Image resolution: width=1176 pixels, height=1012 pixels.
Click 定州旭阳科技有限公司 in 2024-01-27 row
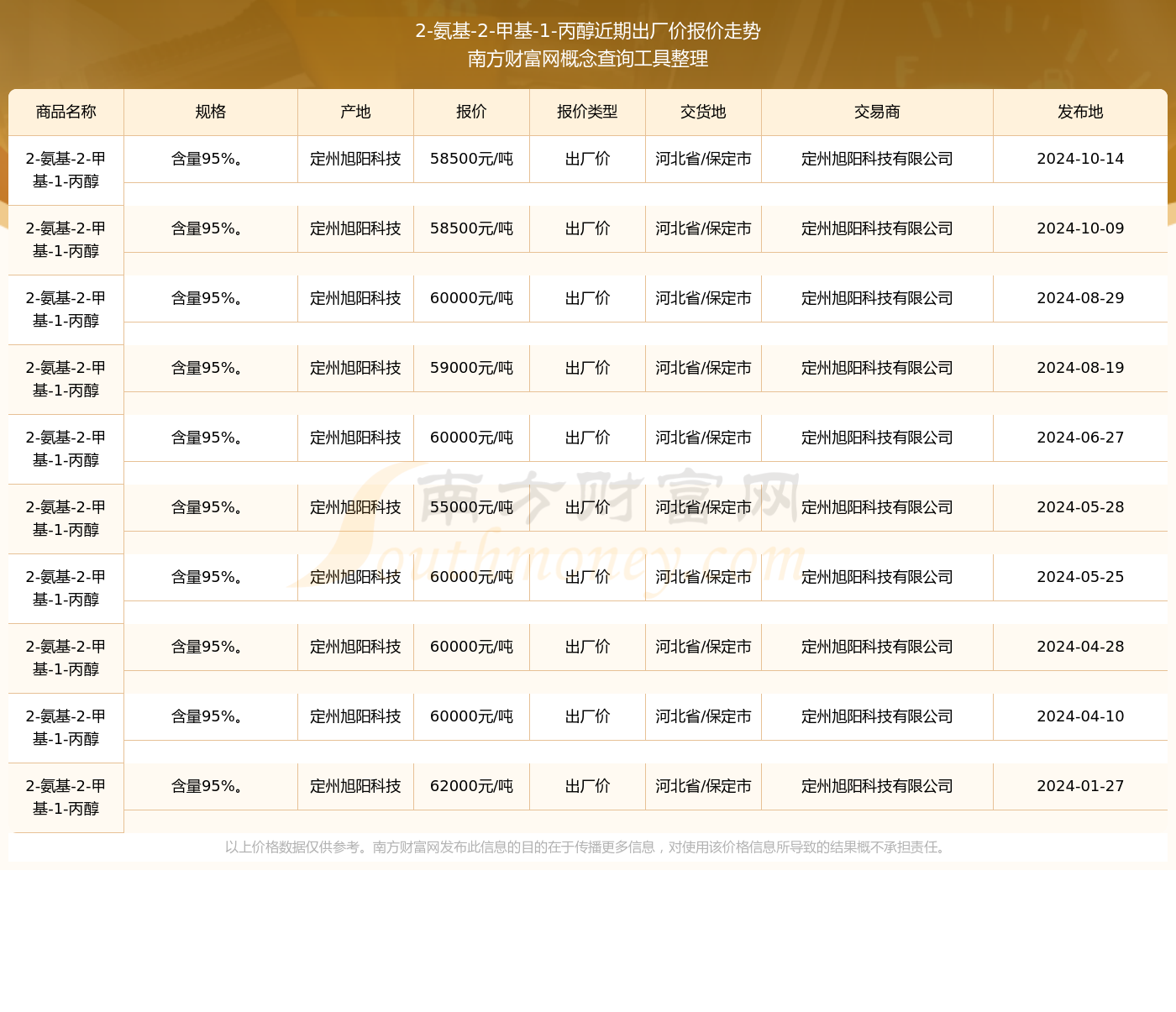pos(877,786)
